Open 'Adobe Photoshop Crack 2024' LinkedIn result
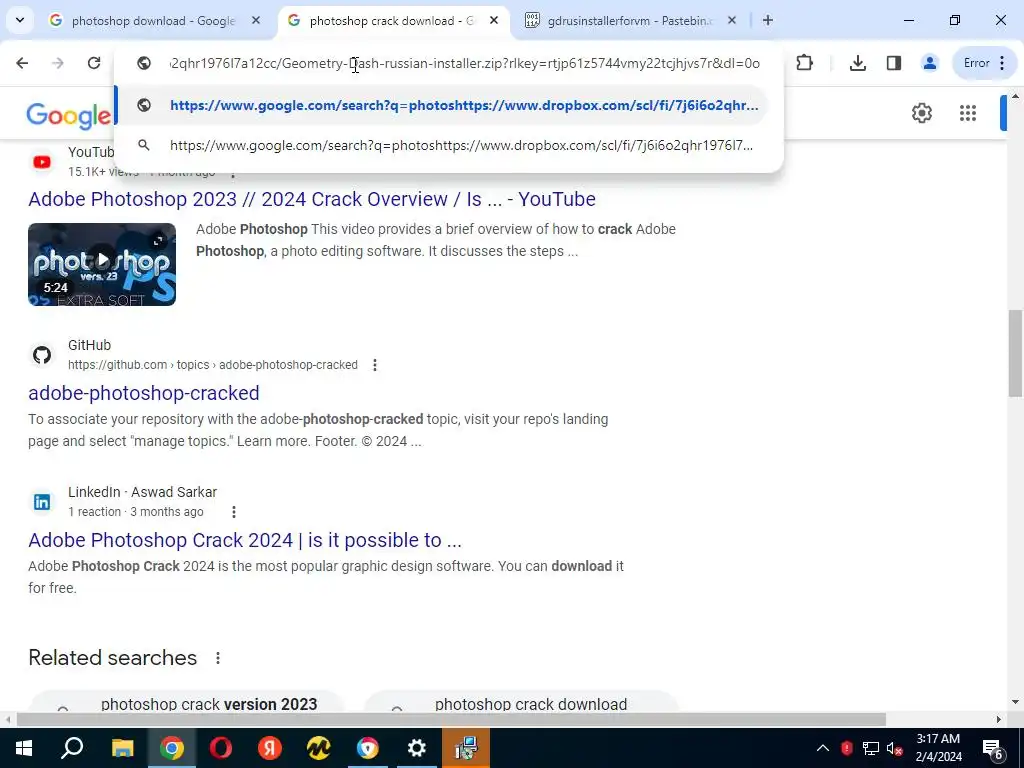The height and width of the screenshot is (768, 1024). pyautogui.click(x=245, y=540)
